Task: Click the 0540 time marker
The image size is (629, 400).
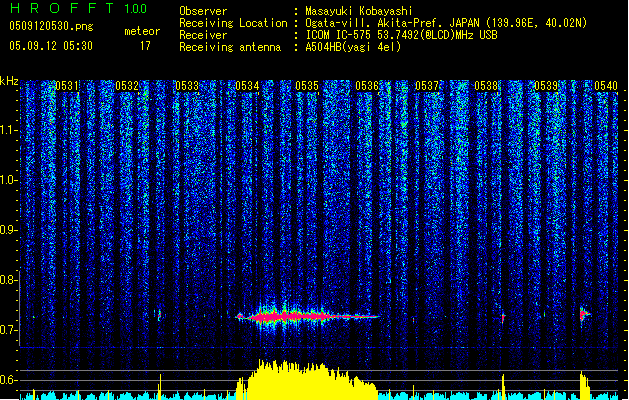Action: click(x=606, y=86)
